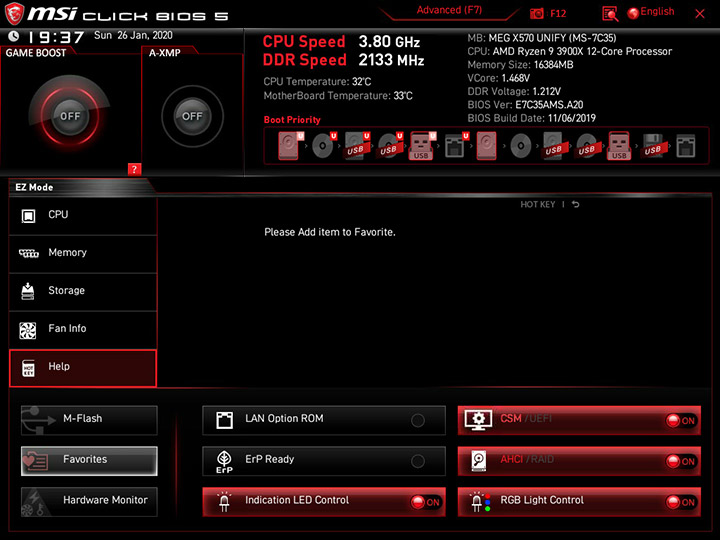Click the hot key icon beside Help

pyautogui.click(x=28, y=368)
